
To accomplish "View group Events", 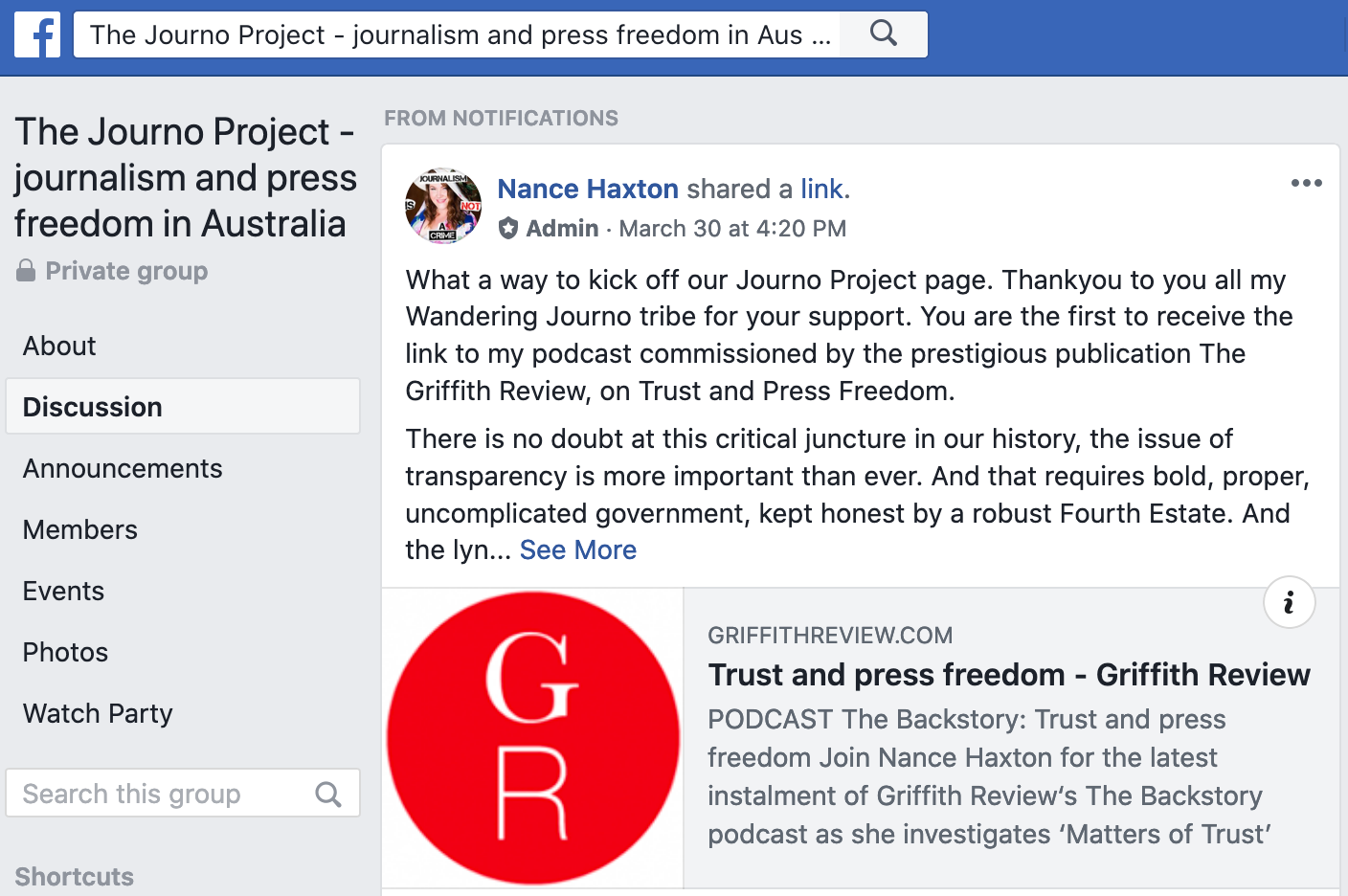I will point(63,591).
